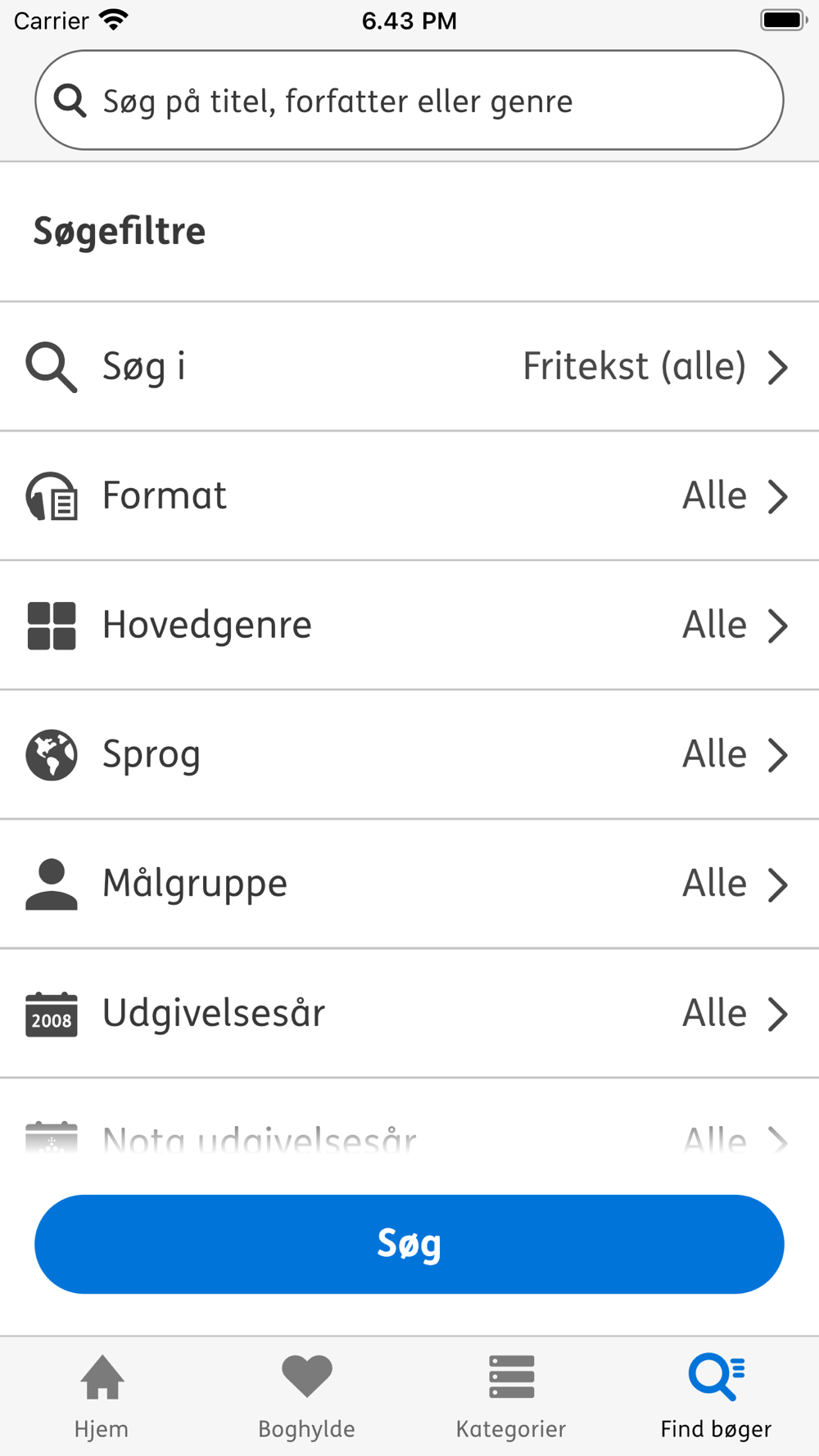Tap the globe icon beside Sprog
Screen dimensions: 819x1456
[52, 754]
